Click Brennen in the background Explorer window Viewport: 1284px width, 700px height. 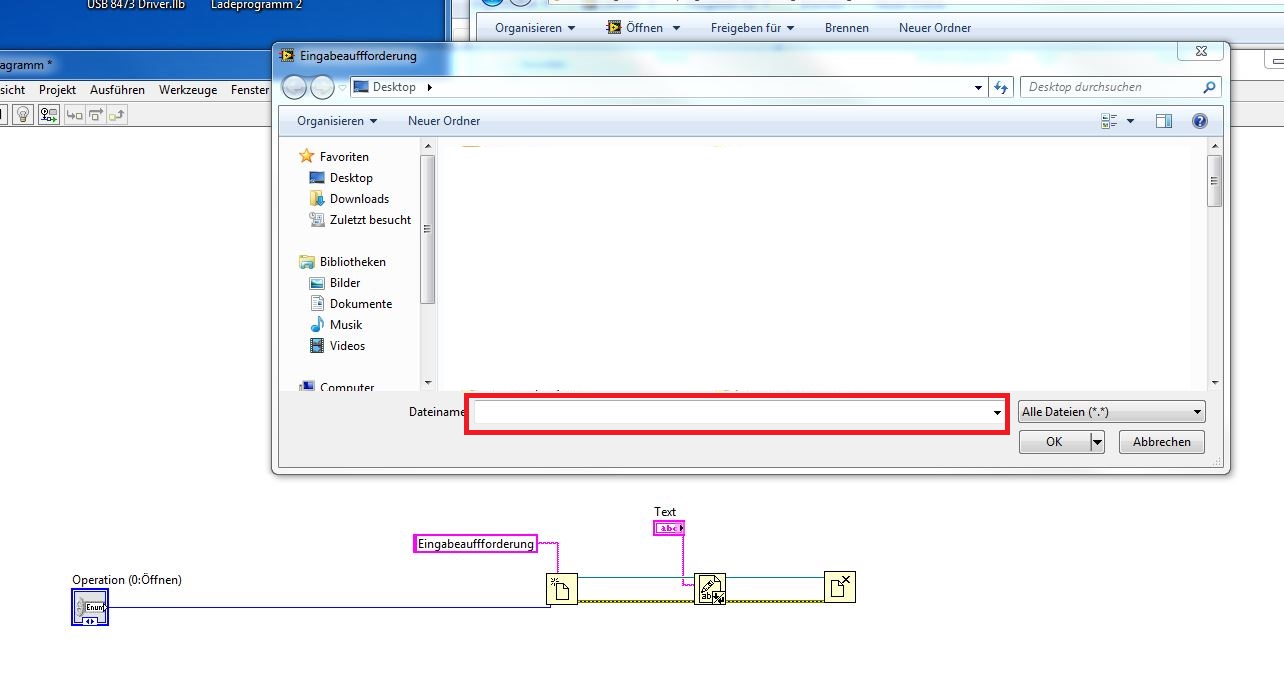pyautogui.click(x=847, y=28)
